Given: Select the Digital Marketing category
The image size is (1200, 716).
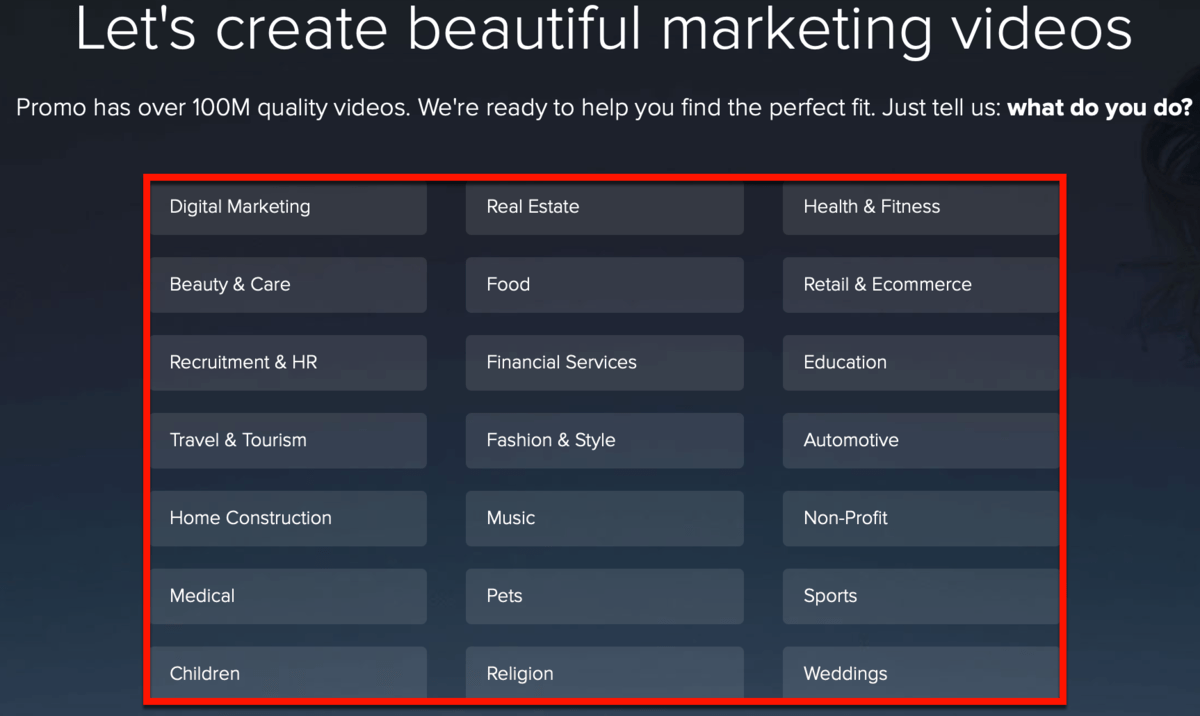Looking at the screenshot, I should click(x=288, y=207).
